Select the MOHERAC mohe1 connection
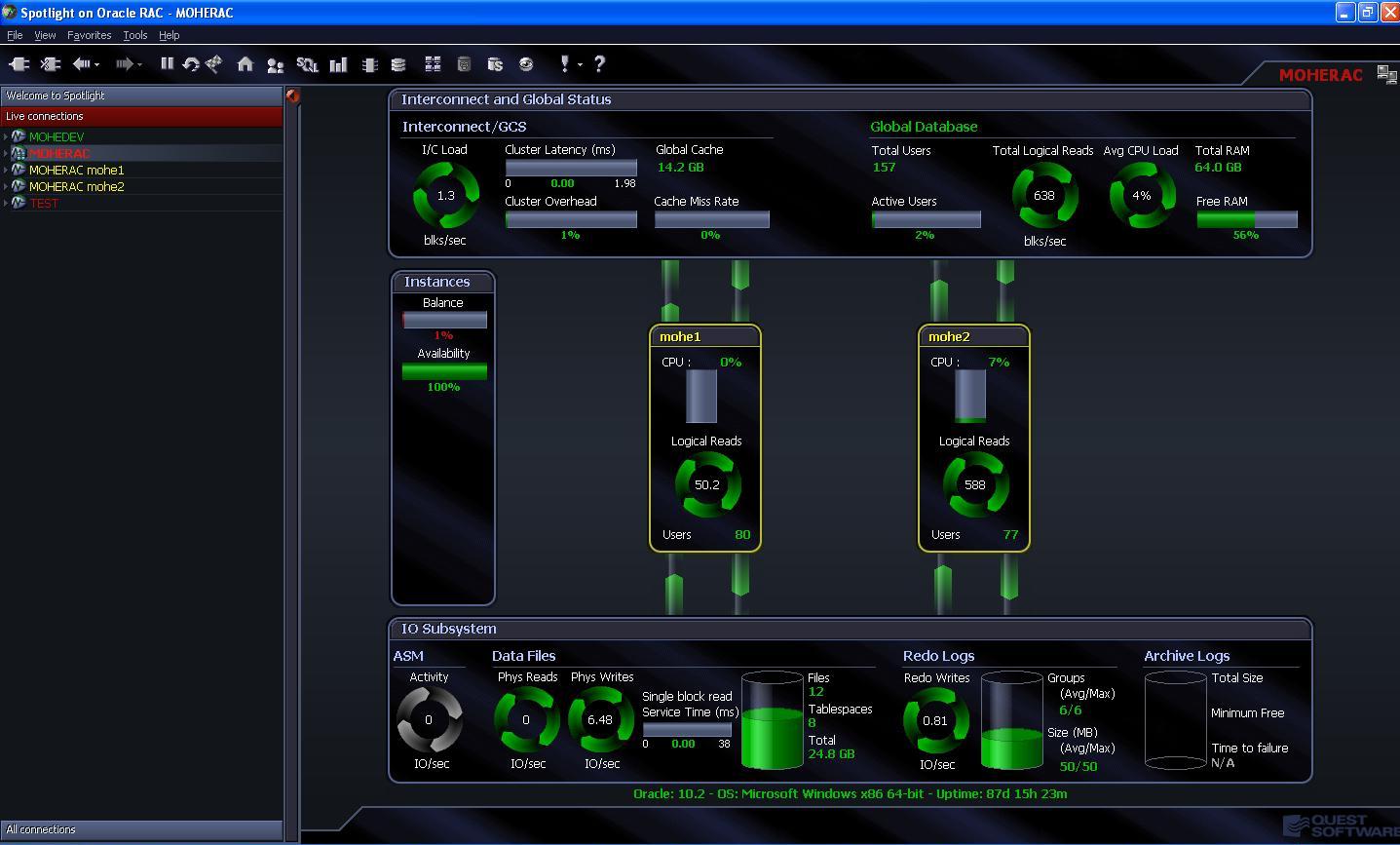 [x=77, y=170]
